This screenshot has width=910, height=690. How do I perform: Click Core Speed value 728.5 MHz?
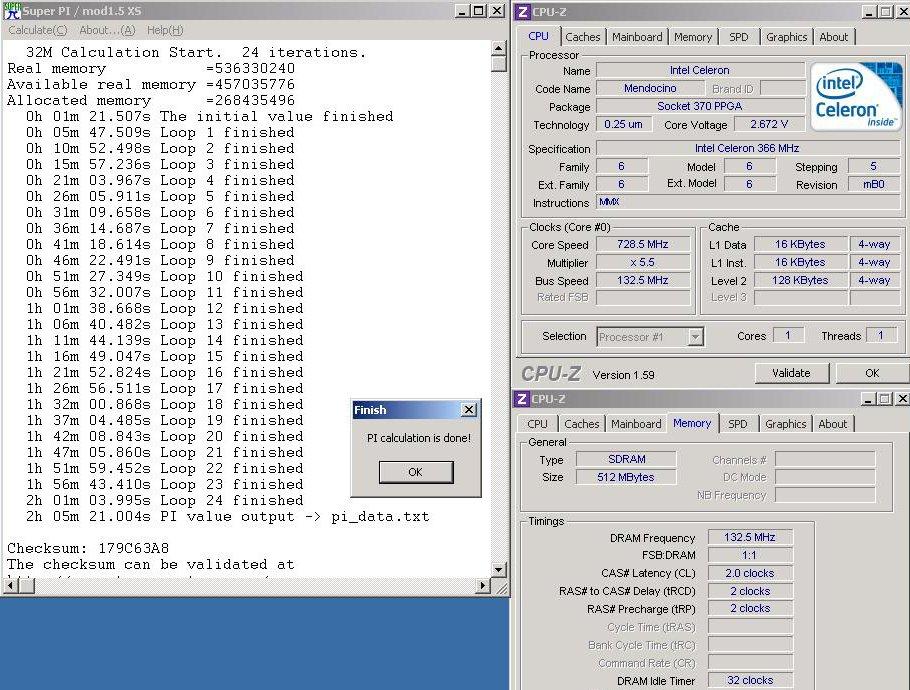642,244
